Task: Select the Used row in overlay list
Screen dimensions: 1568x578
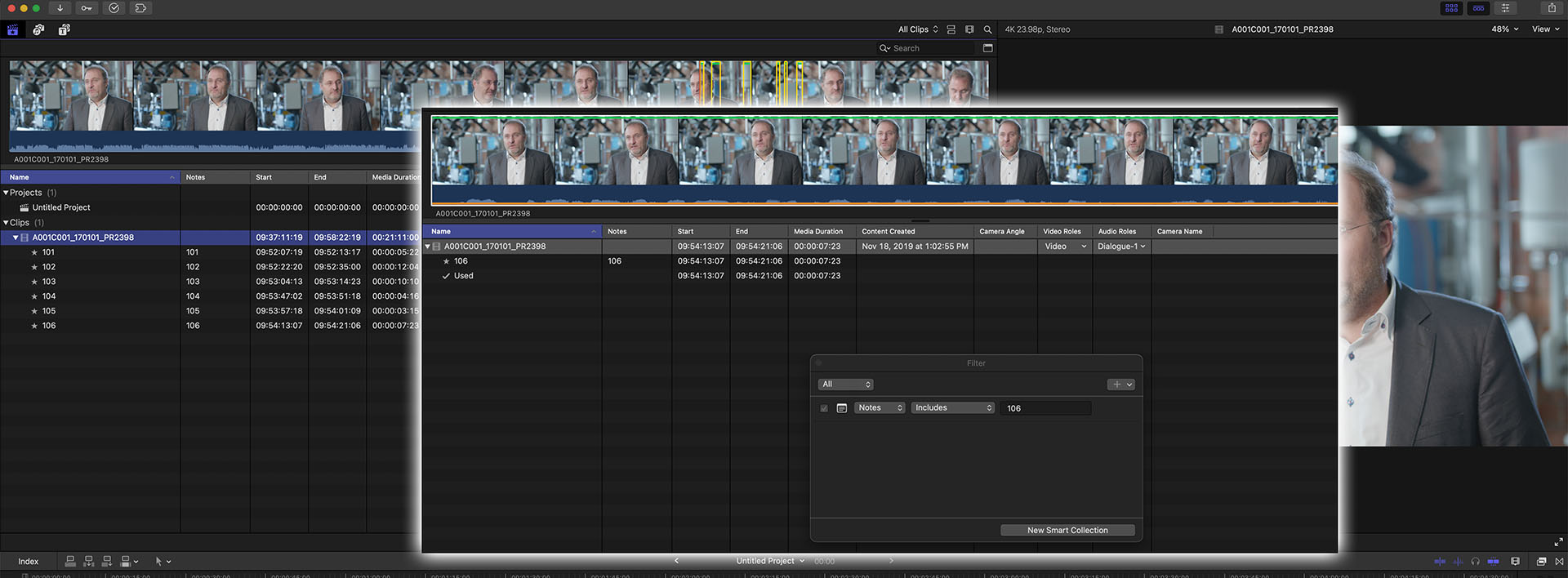Action: [880, 276]
